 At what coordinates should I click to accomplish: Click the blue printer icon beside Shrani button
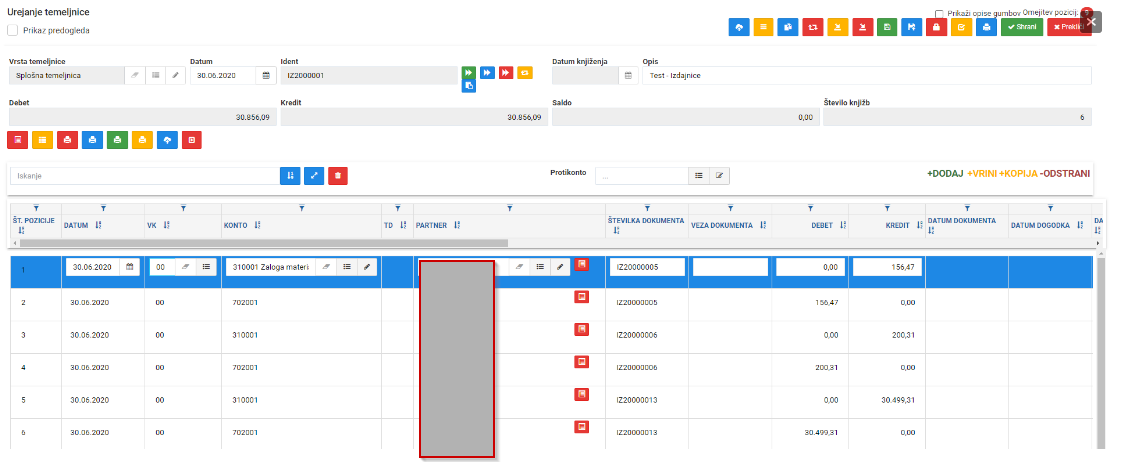(x=987, y=27)
